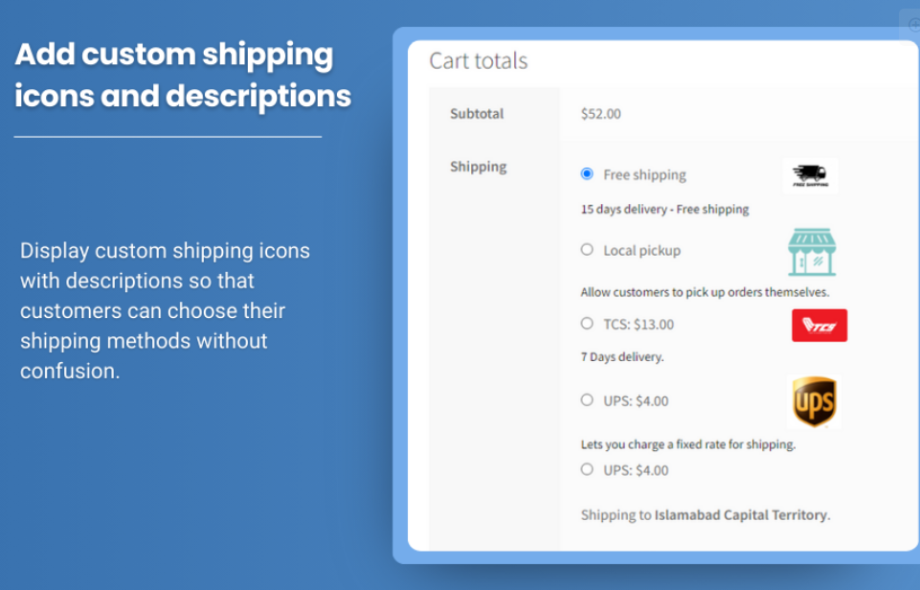Click the Cart totals heading
Image resolution: width=920 pixels, height=590 pixels.
click(x=478, y=61)
